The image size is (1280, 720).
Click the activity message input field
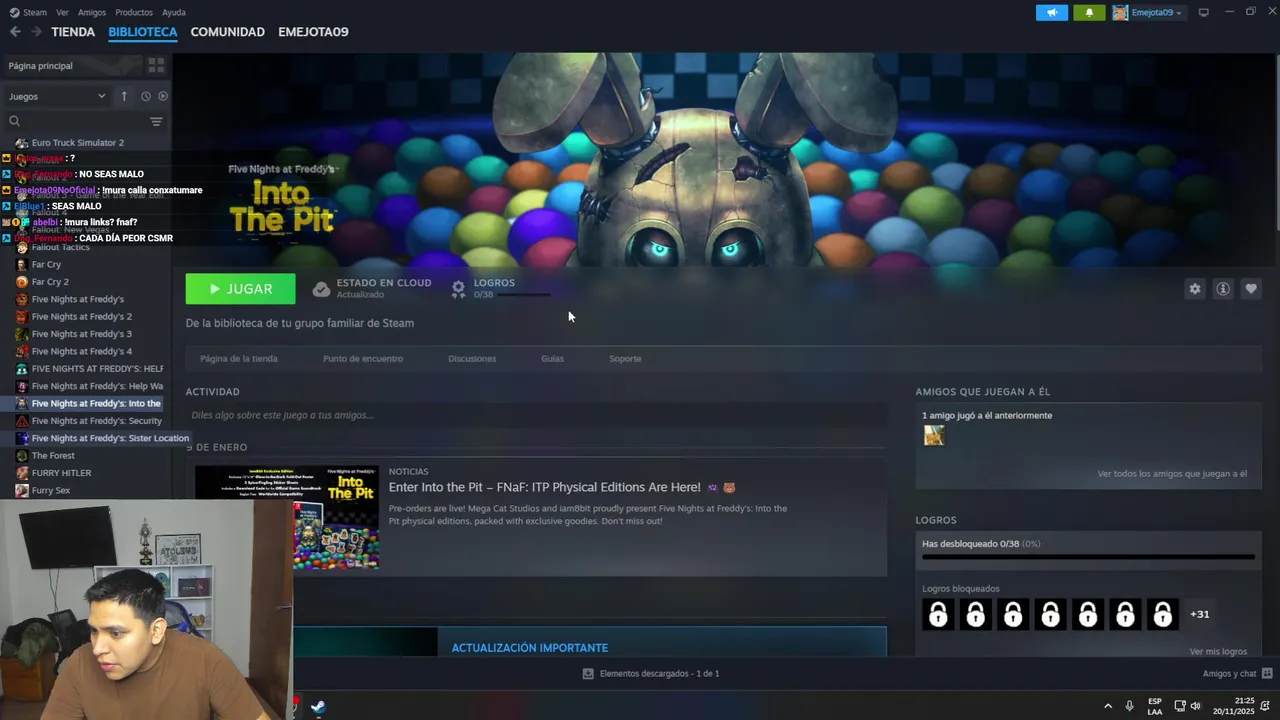(536, 415)
